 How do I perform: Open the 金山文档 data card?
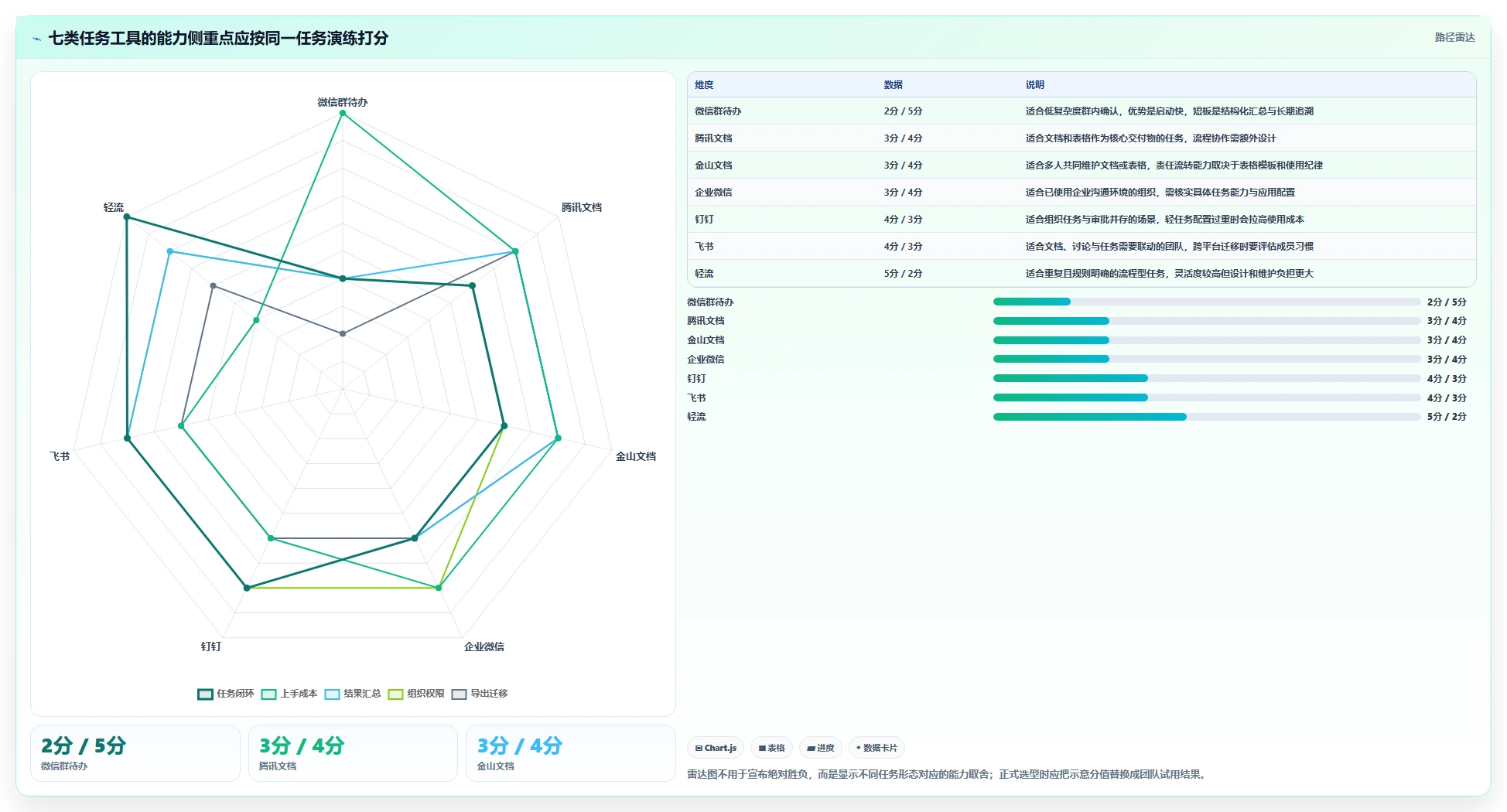click(x=571, y=753)
